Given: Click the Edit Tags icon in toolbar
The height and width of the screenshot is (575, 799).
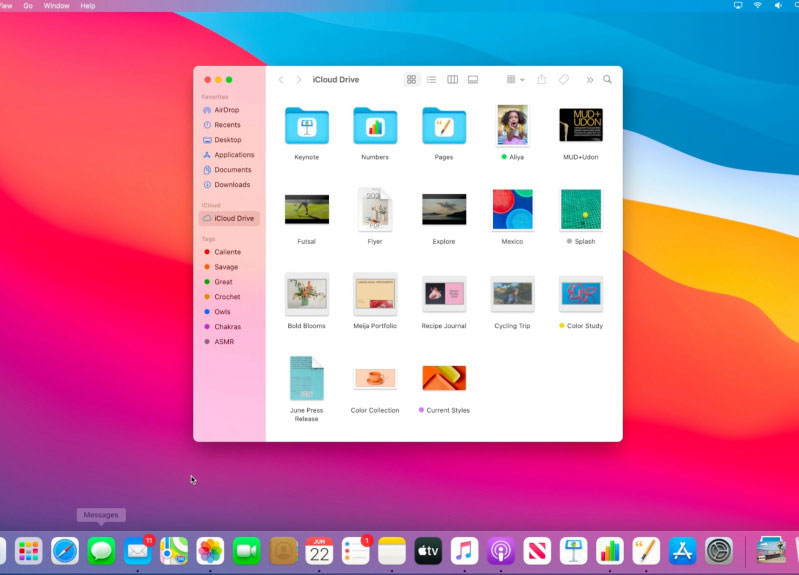Looking at the screenshot, I should (564, 80).
